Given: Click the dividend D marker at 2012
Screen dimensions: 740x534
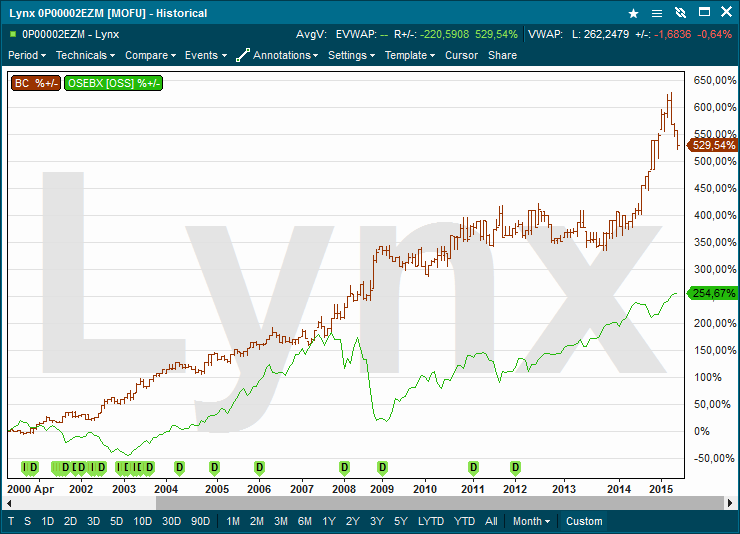Looking at the screenshot, I should tap(515, 468).
